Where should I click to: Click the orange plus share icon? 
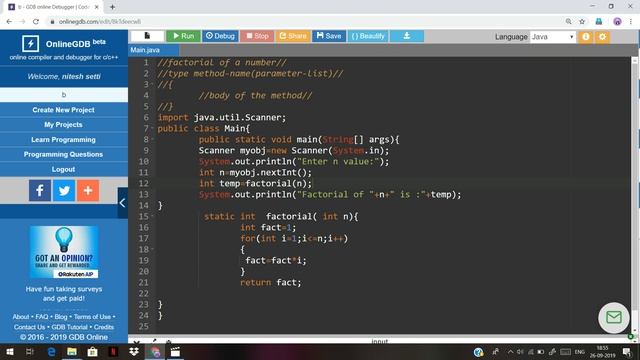[88, 191]
